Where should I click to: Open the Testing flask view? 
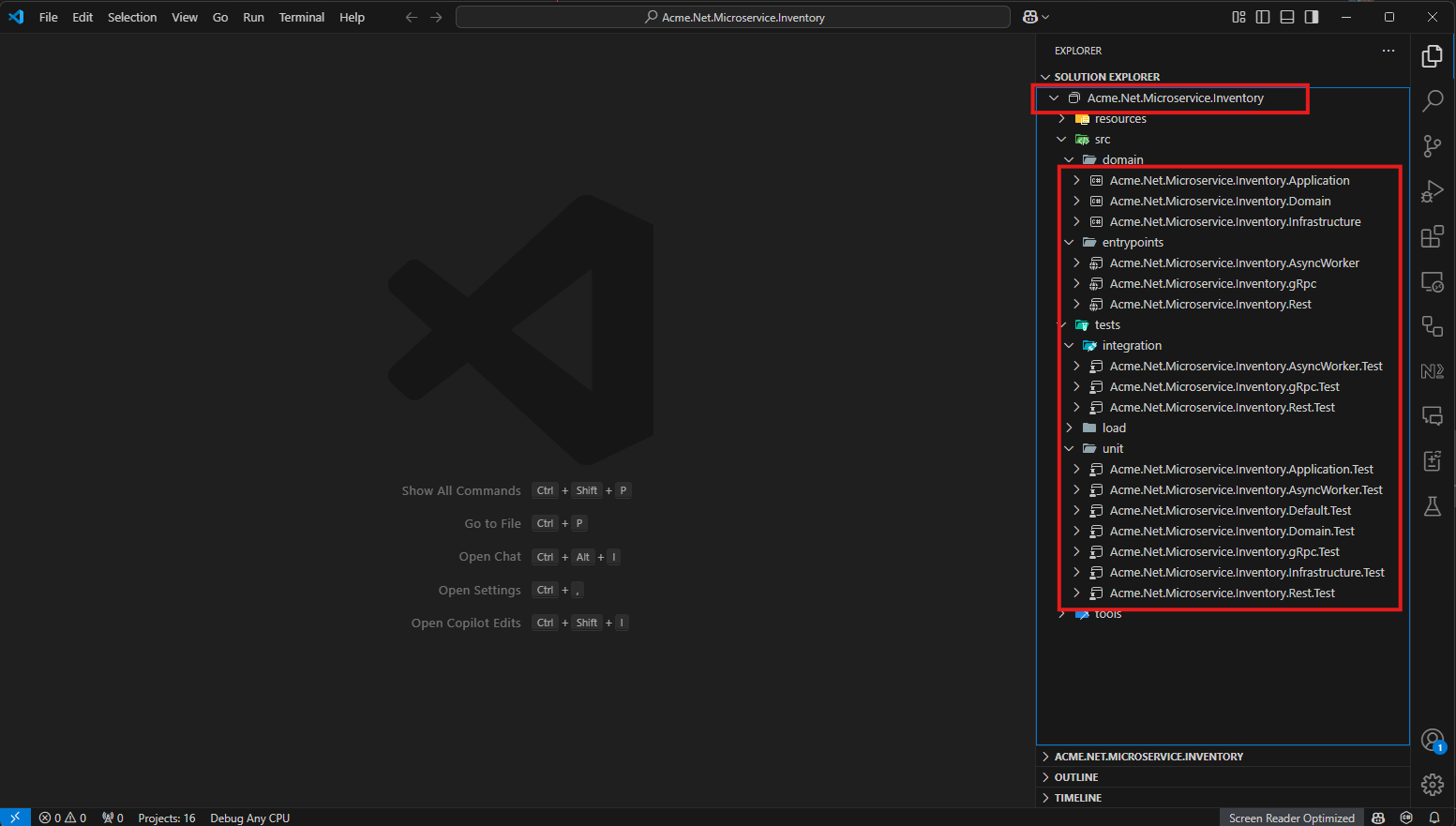click(1432, 506)
